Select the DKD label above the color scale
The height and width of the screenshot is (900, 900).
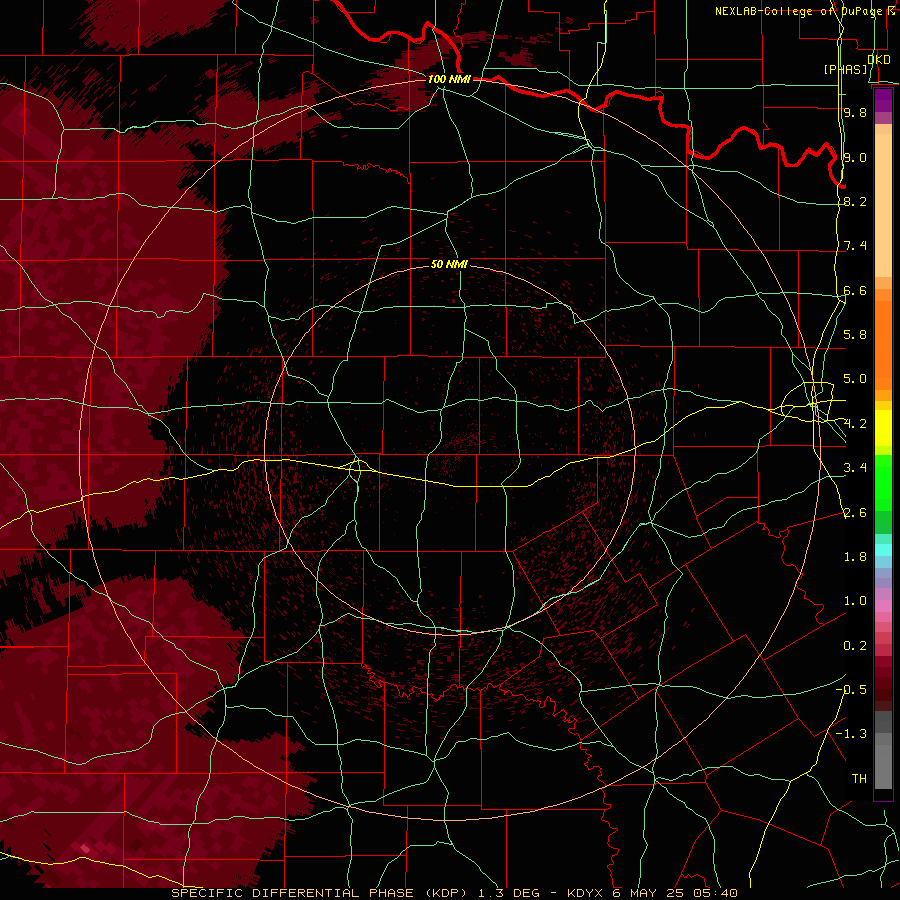click(879, 59)
